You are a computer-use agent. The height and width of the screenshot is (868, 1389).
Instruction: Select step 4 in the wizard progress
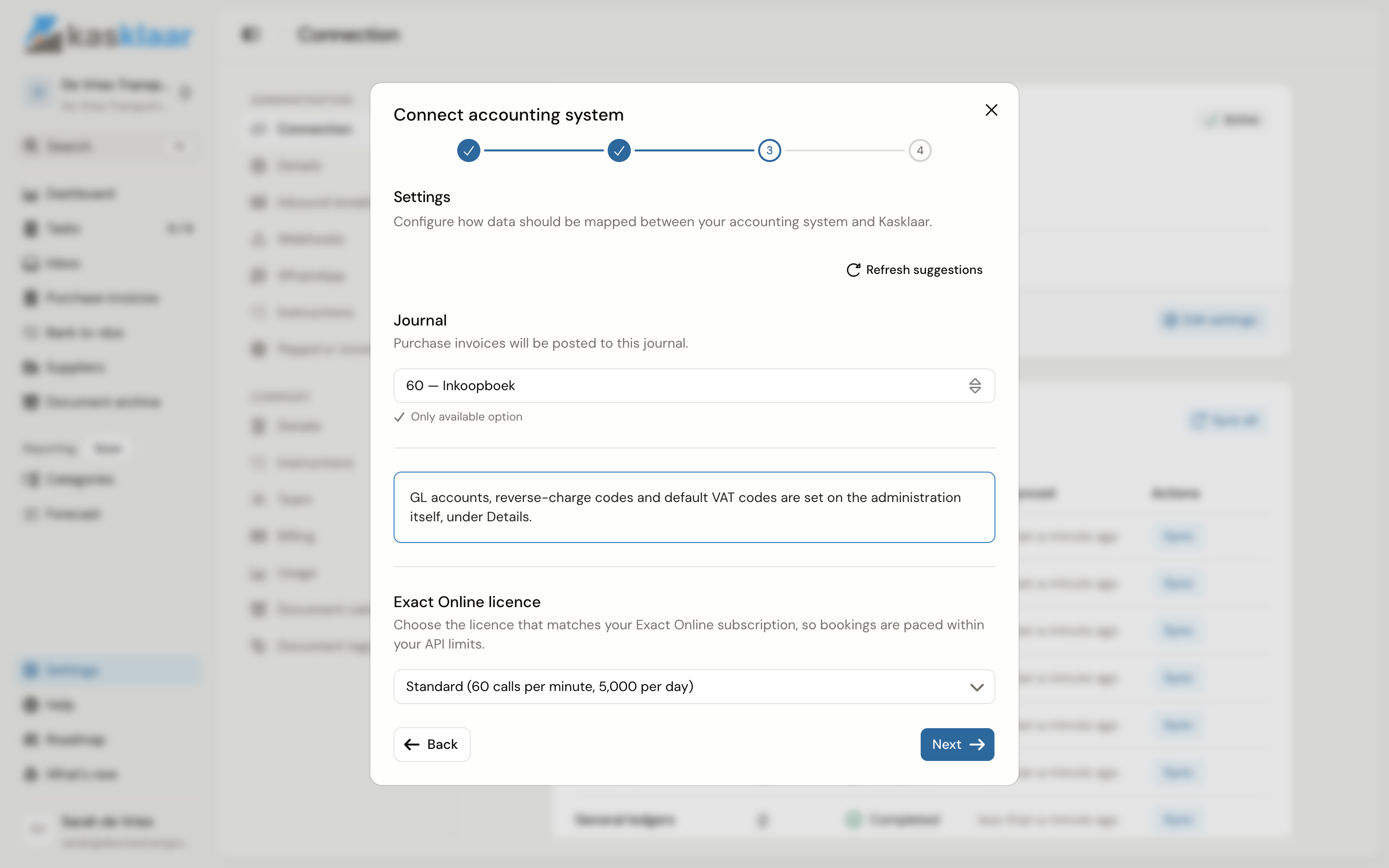920,150
